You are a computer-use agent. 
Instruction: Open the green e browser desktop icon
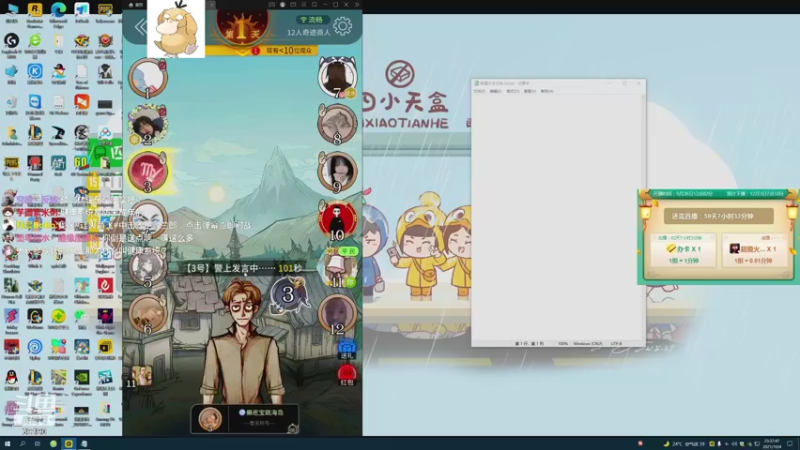pyautogui.click(x=35, y=43)
